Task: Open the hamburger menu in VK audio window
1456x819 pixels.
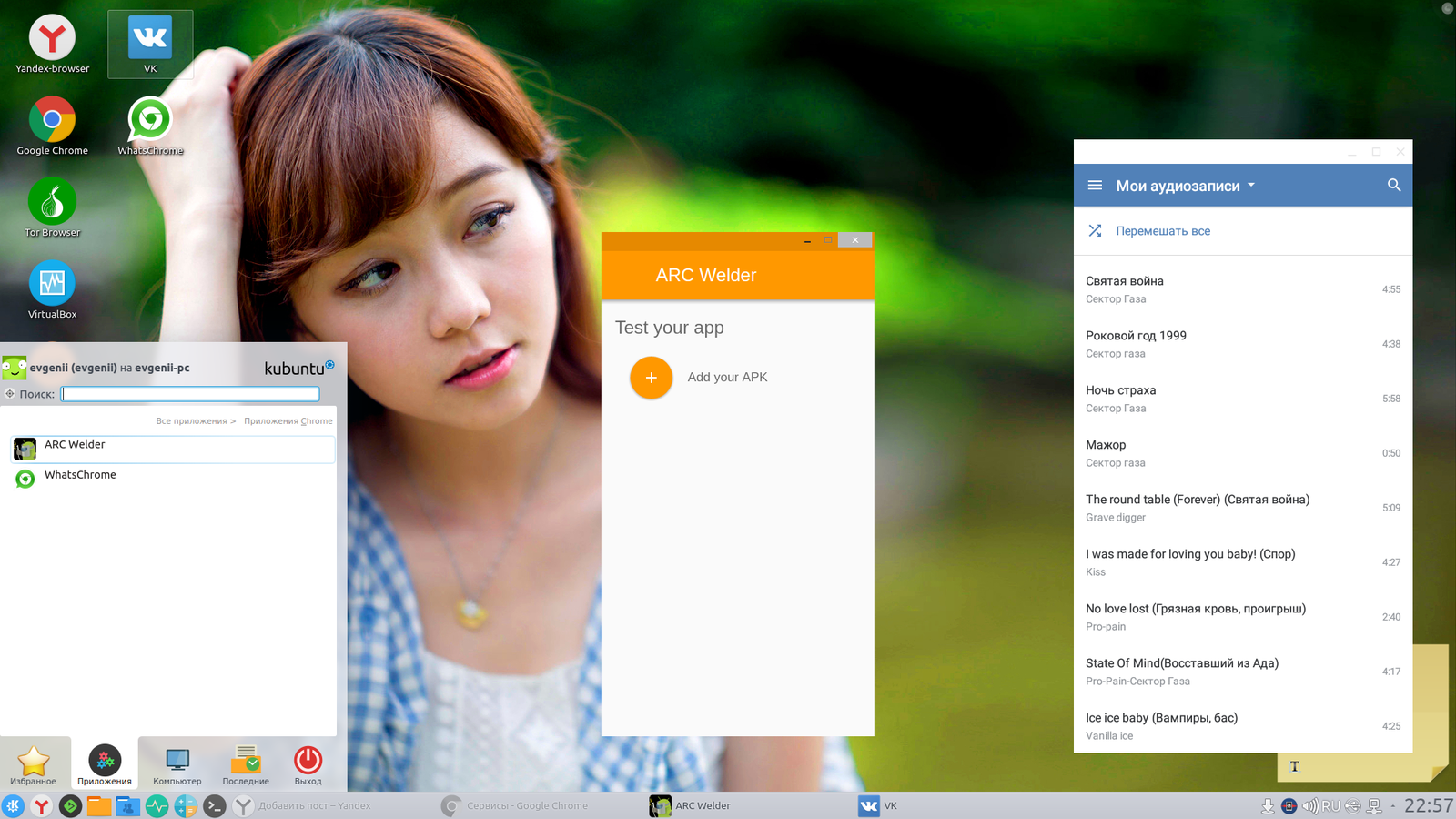Action: 1095,185
